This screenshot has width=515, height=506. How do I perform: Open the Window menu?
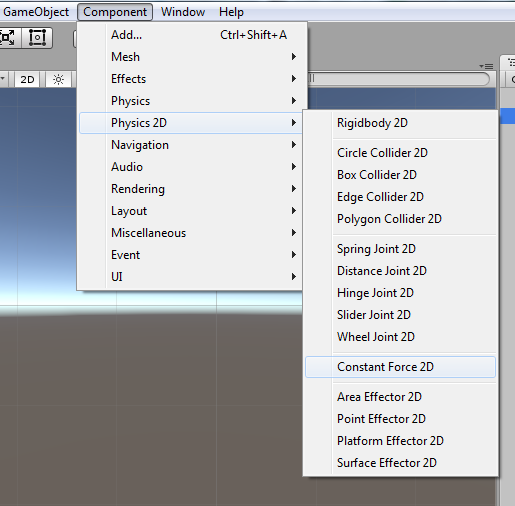pyautogui.click(x=183, y=12)
